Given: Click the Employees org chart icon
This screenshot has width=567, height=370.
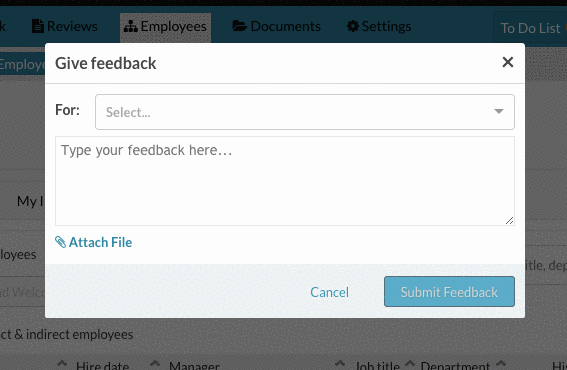Looking at the screenshot, I should 131,27.
